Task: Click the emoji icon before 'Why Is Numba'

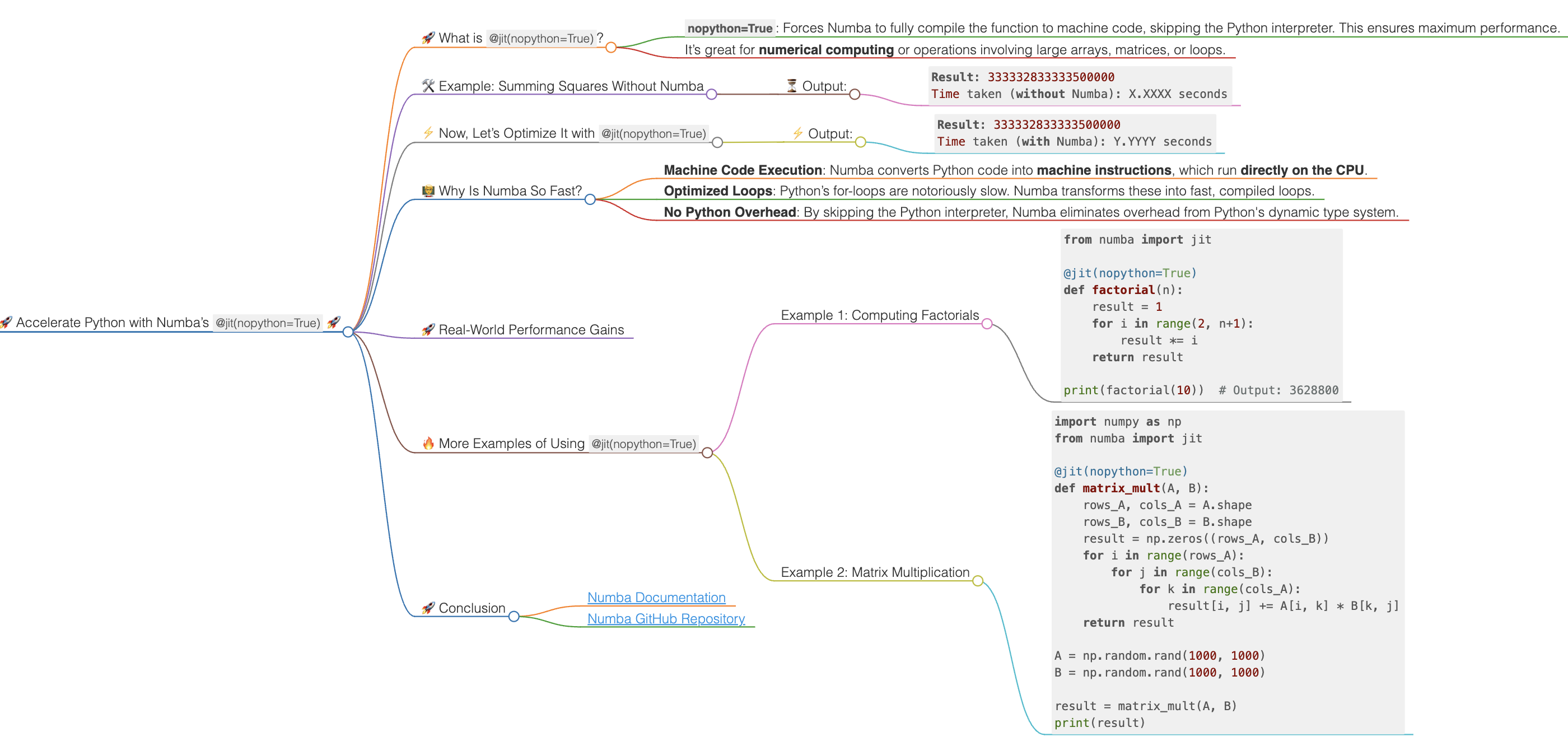Action: [428, 190]
